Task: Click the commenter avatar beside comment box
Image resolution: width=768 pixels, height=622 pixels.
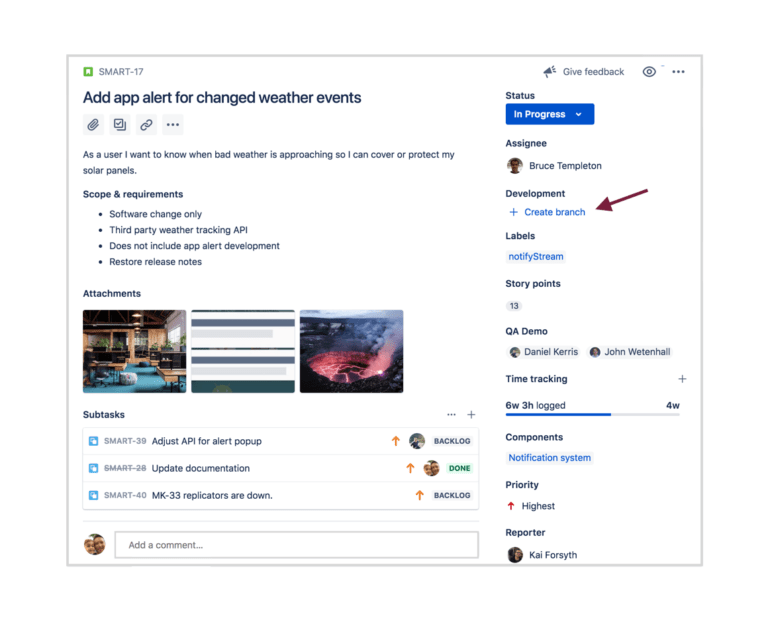Action: click(x=95, y=545)
